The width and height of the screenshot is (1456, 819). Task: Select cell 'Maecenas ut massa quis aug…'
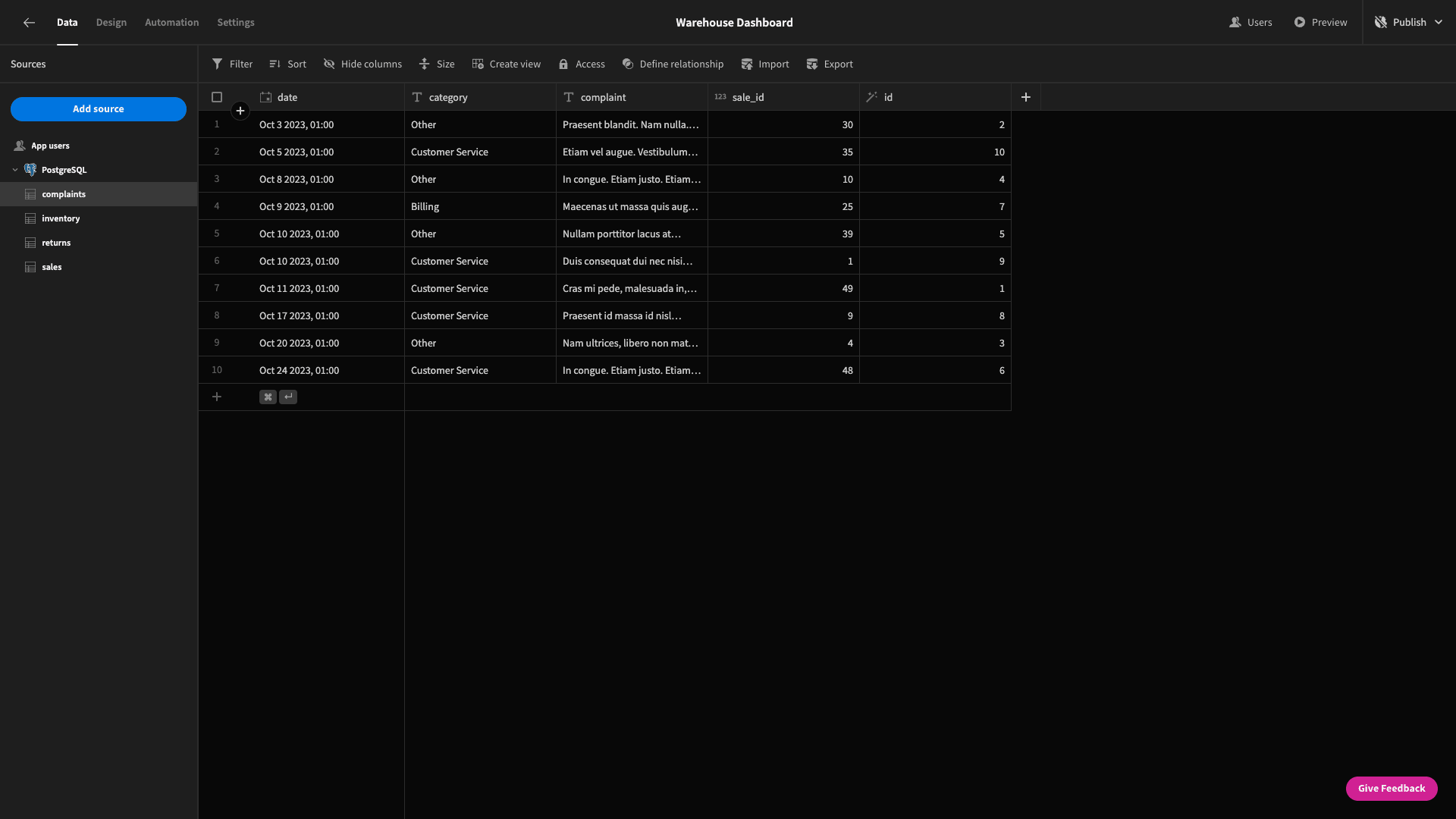point(632,206)
